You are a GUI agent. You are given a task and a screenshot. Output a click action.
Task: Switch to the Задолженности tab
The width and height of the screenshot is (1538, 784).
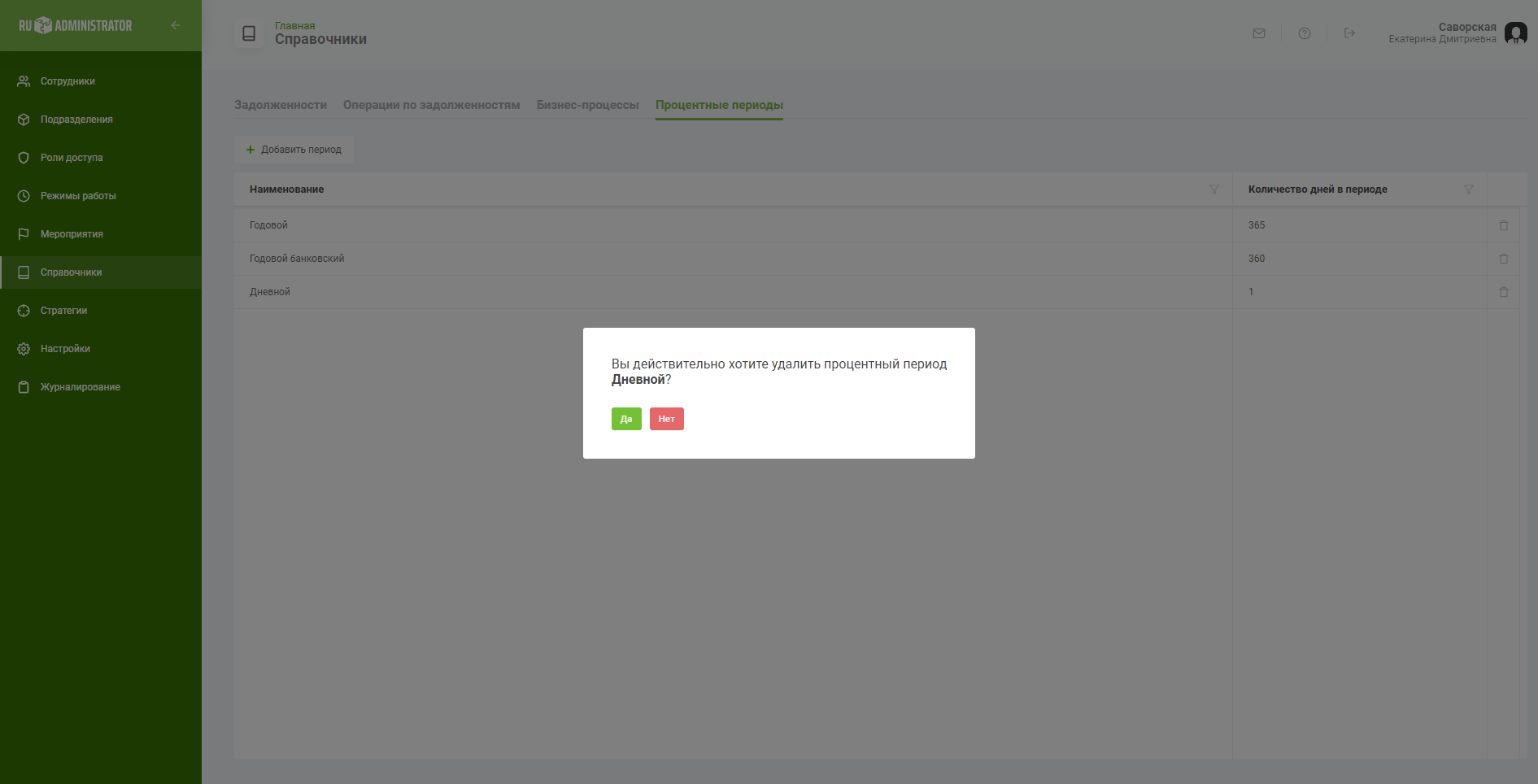click(281, 105)
